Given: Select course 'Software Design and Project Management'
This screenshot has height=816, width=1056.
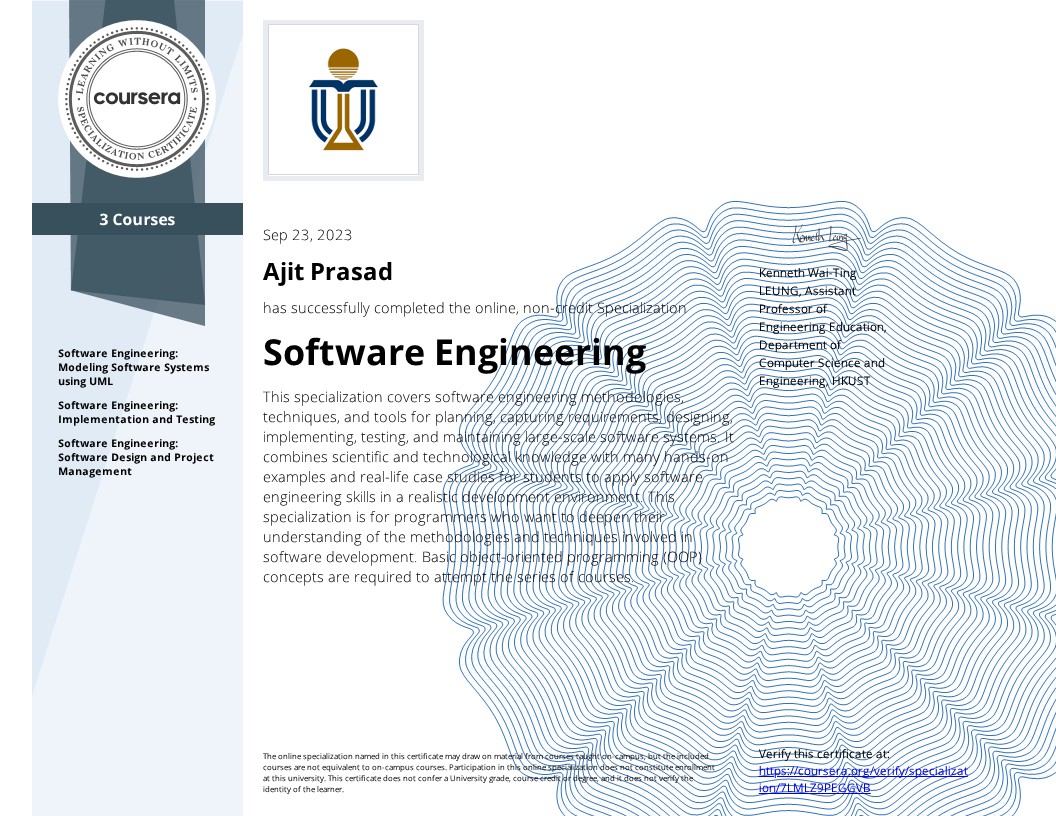Looking at the screenshot, I should 135,457.
